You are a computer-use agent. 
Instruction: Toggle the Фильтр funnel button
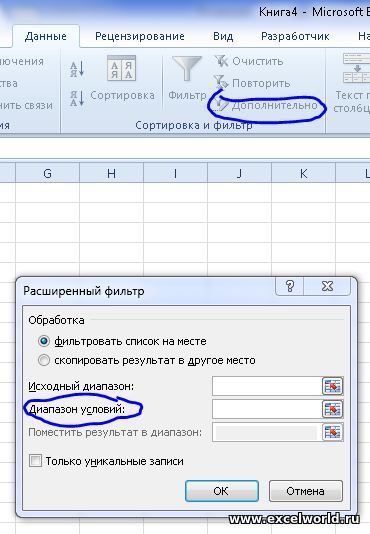point(187,79)
